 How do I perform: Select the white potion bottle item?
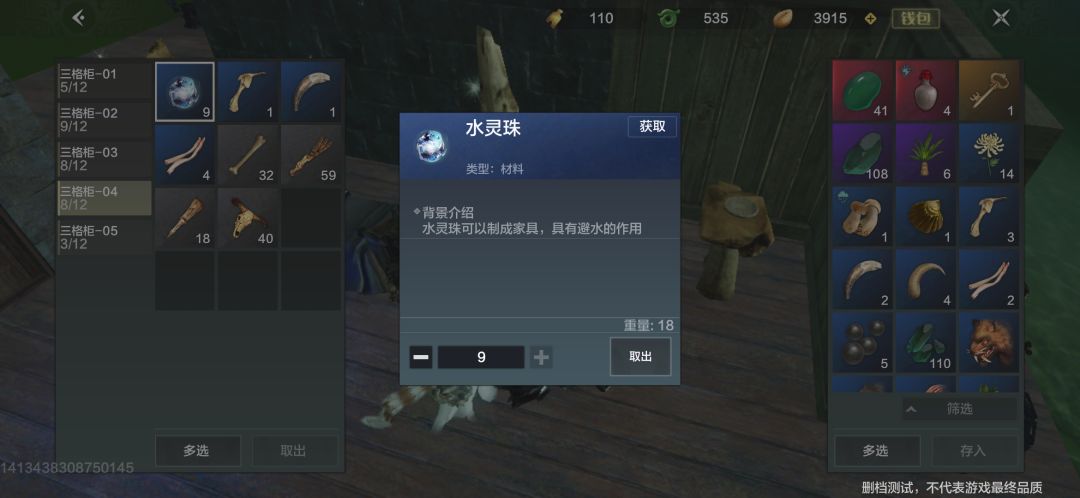click(925, 90)
